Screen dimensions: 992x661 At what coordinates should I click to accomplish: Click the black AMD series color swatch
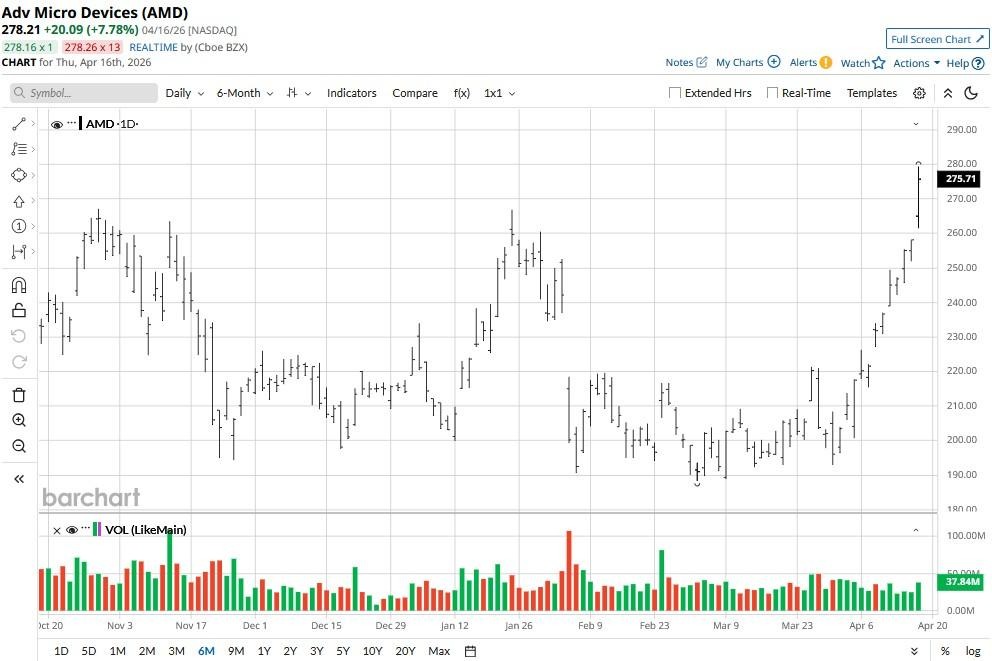[x=80, y=123]
